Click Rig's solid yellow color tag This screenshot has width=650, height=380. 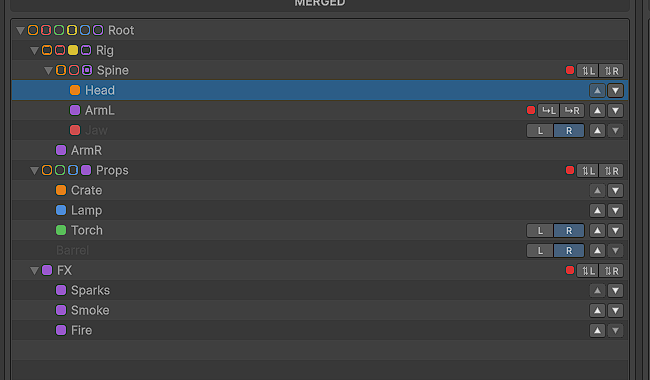click(x=73, y=50)
